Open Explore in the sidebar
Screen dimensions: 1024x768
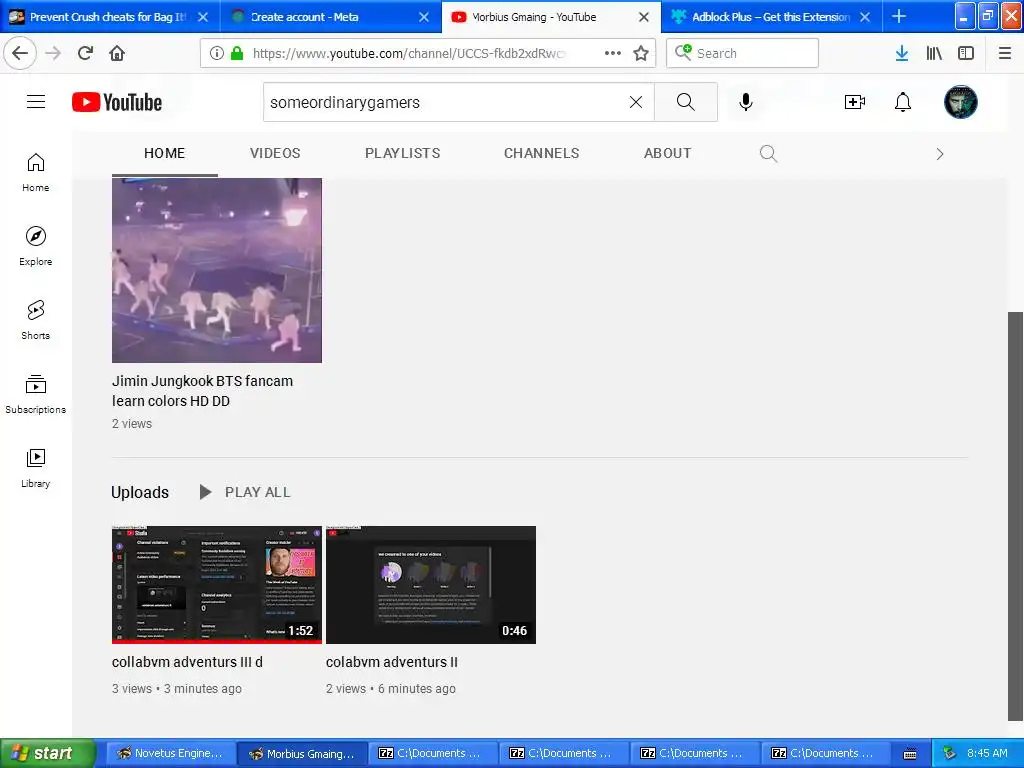tap(36, 246)
